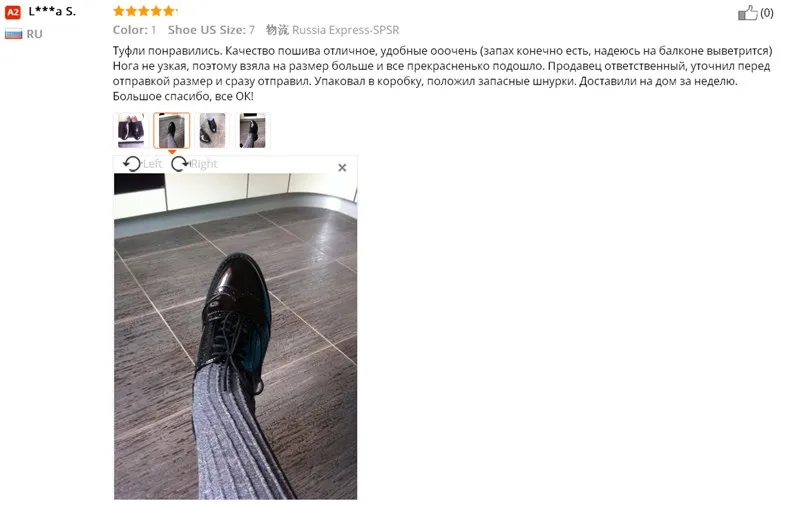This screenshot has height=505, width=790.
Task: Open the first review photo thumbnail
Action: click(x=131, y=131)
